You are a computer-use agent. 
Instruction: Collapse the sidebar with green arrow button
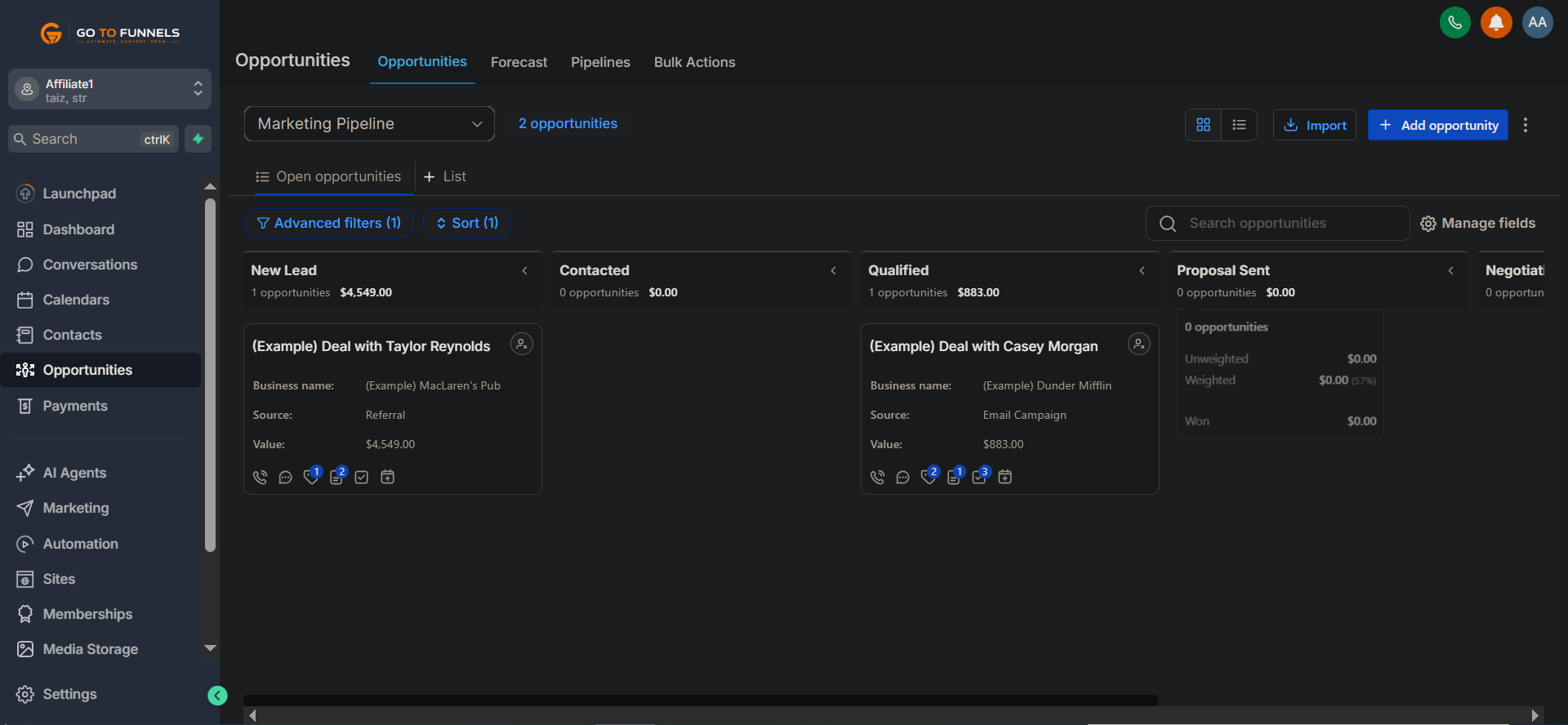[217, 695]
